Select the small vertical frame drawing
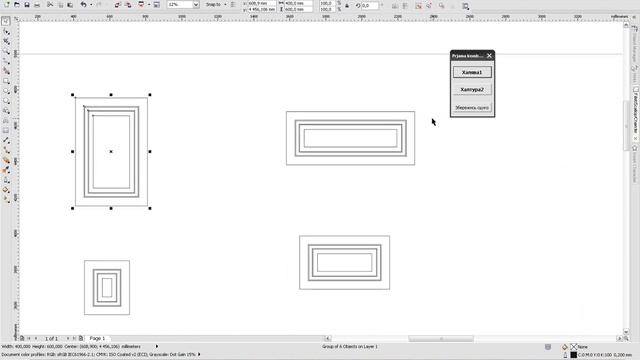 click(x=107, y=287)
